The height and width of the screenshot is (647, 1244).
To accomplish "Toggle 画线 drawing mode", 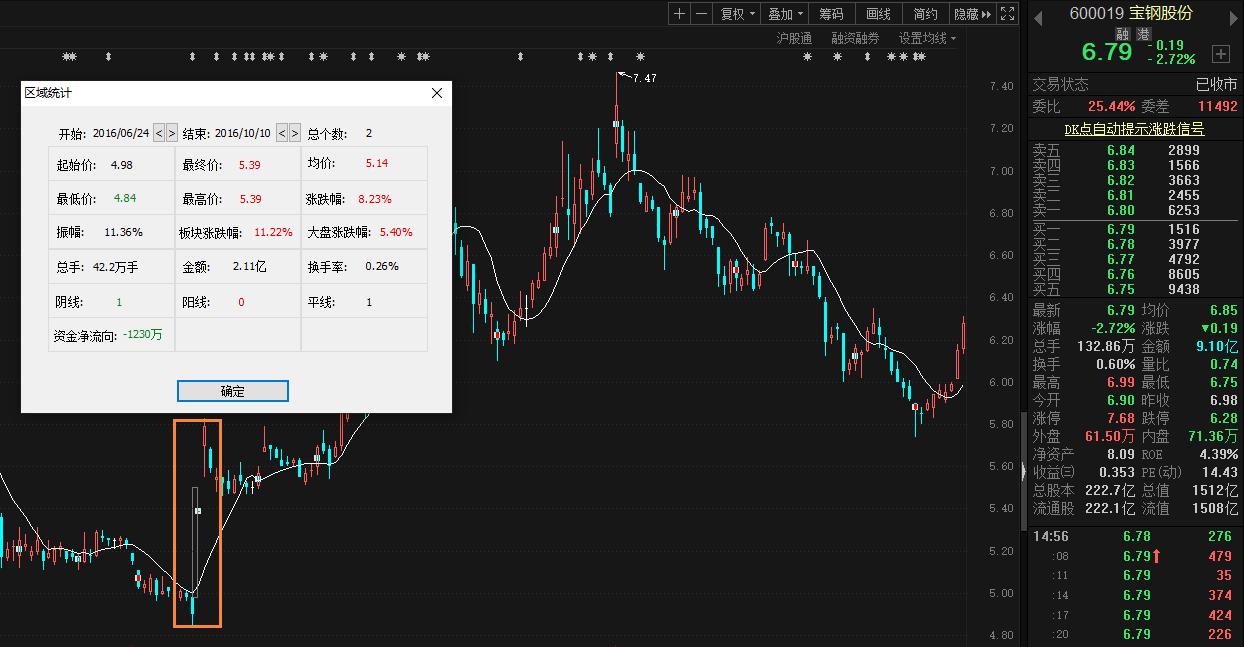I will coord(878,14).
